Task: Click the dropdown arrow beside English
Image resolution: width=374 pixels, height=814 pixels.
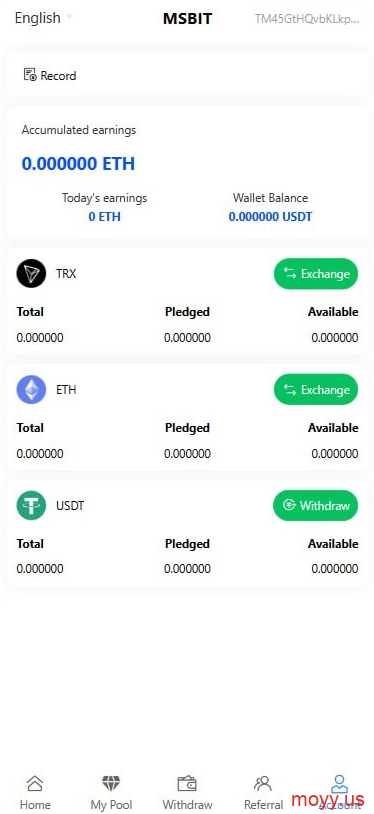Action: (x=69, y=17)
